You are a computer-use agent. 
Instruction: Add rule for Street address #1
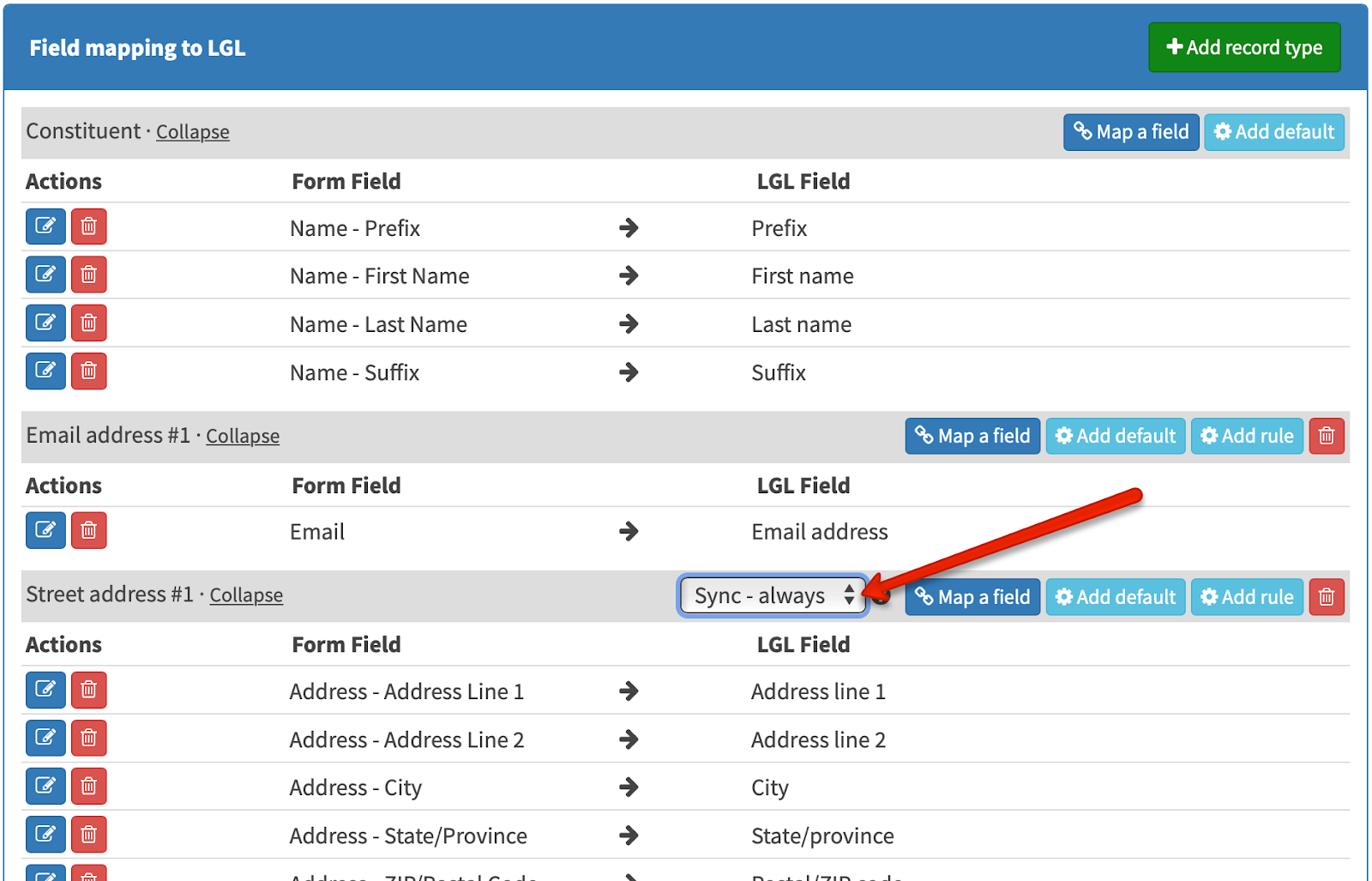point(1248,597)
